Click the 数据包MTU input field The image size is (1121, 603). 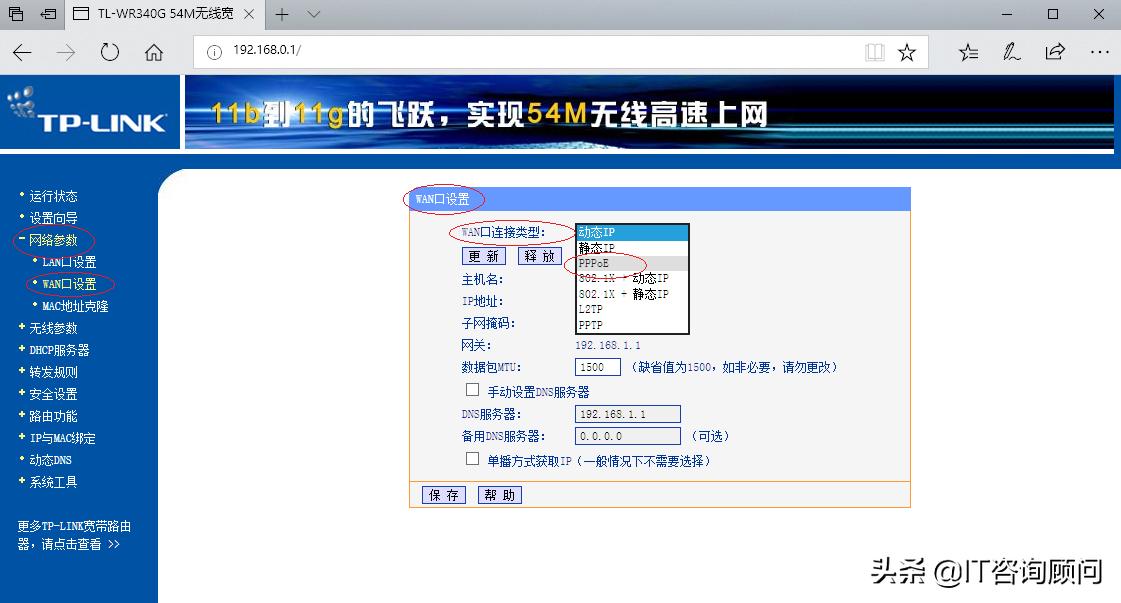click(x=597, y=366)
